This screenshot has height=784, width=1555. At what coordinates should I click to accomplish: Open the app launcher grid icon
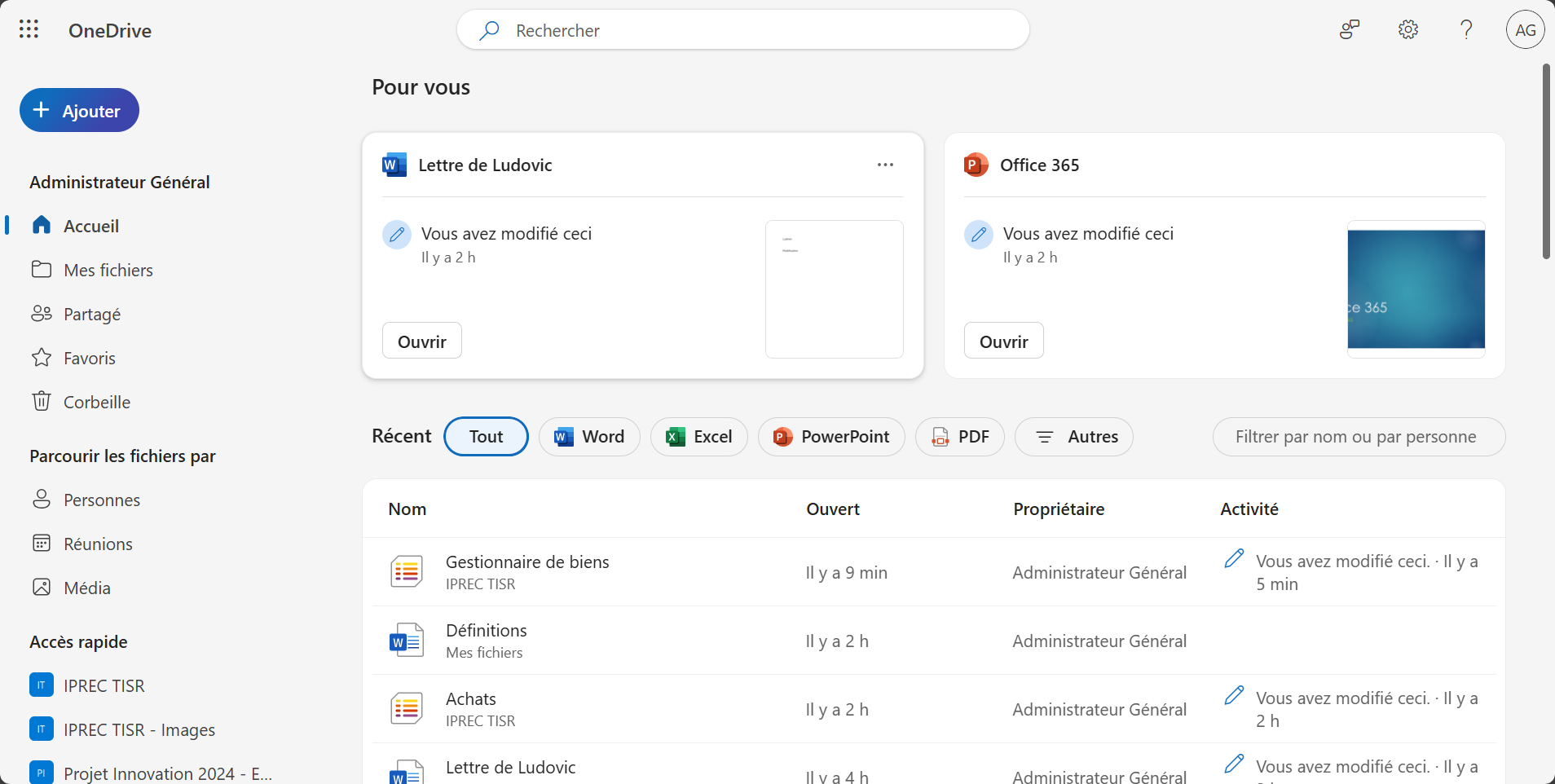pos(29,30)
